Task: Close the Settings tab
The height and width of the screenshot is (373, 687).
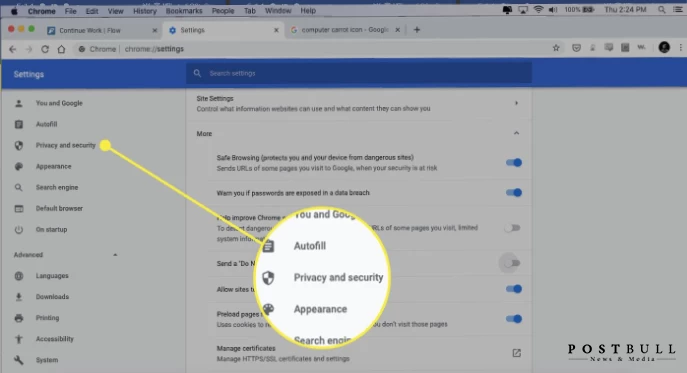Action: [276, 30]
